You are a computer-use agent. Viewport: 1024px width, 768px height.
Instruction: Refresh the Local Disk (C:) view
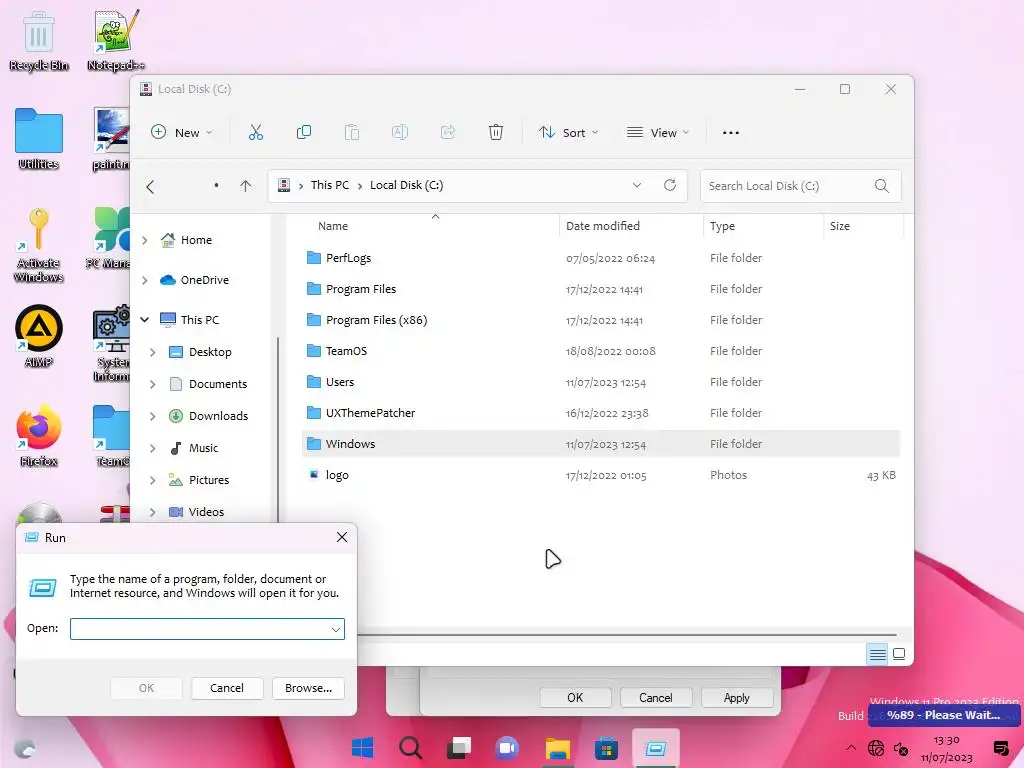point(670,185)
